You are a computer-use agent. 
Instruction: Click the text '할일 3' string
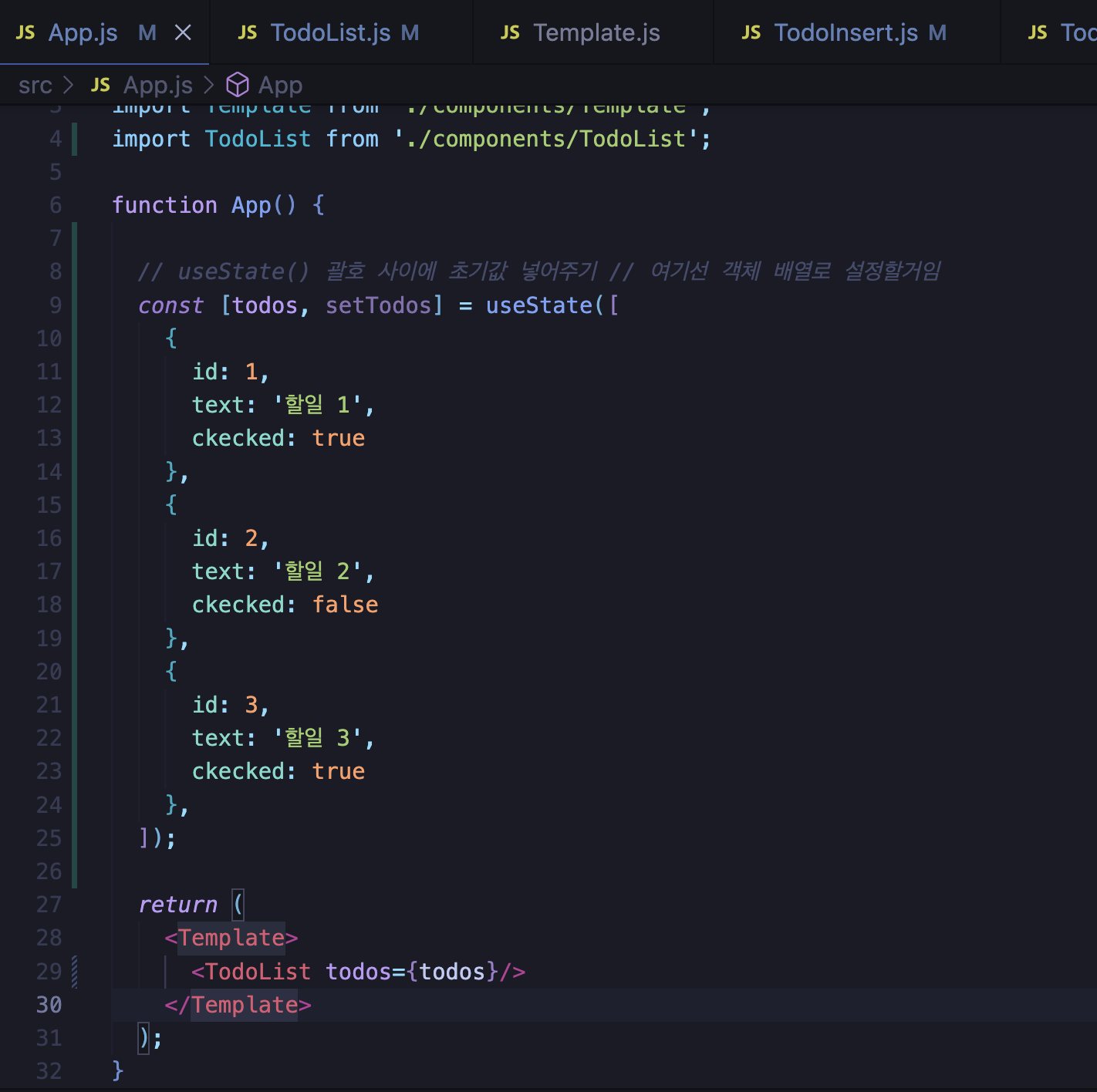[x=317, y=738]
